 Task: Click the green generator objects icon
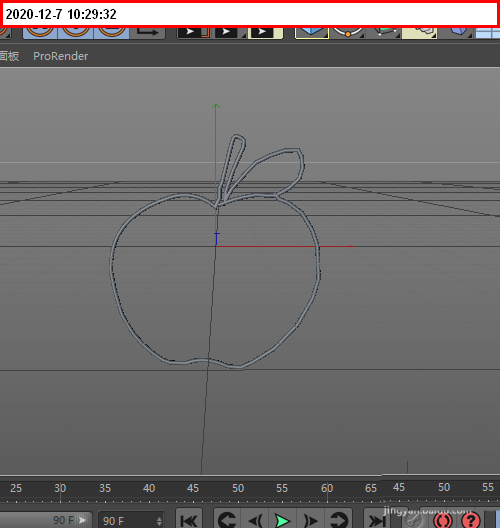click(384, 32)
